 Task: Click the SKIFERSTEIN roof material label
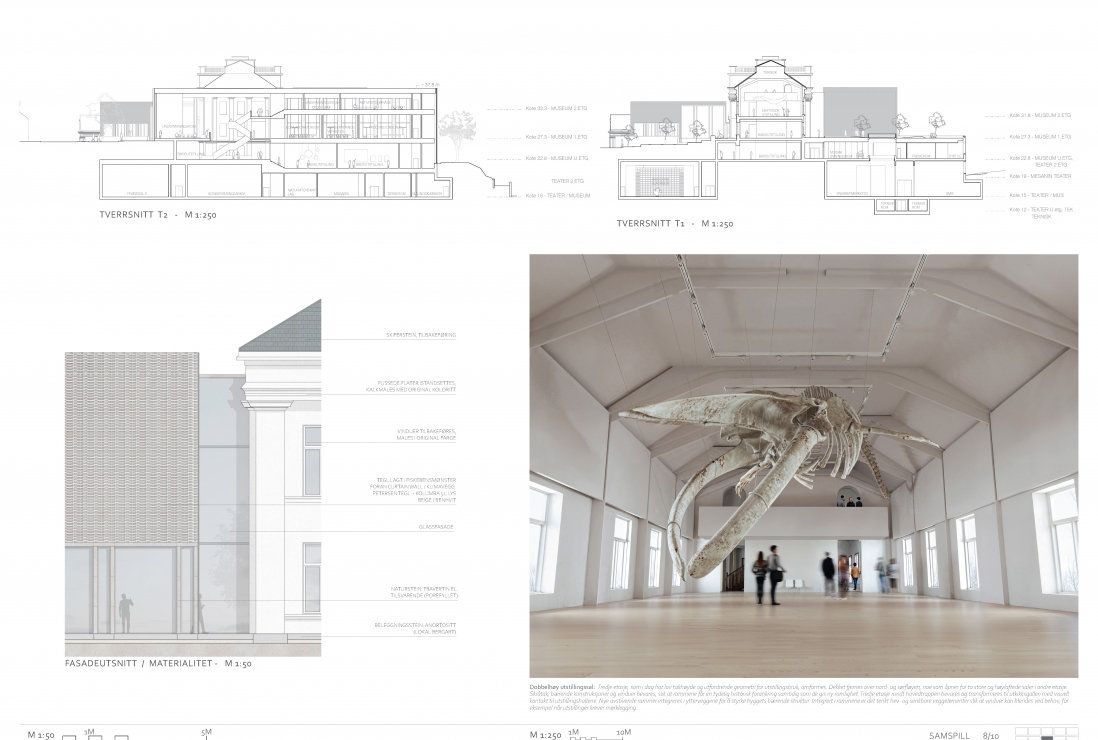tap(420, 336)
